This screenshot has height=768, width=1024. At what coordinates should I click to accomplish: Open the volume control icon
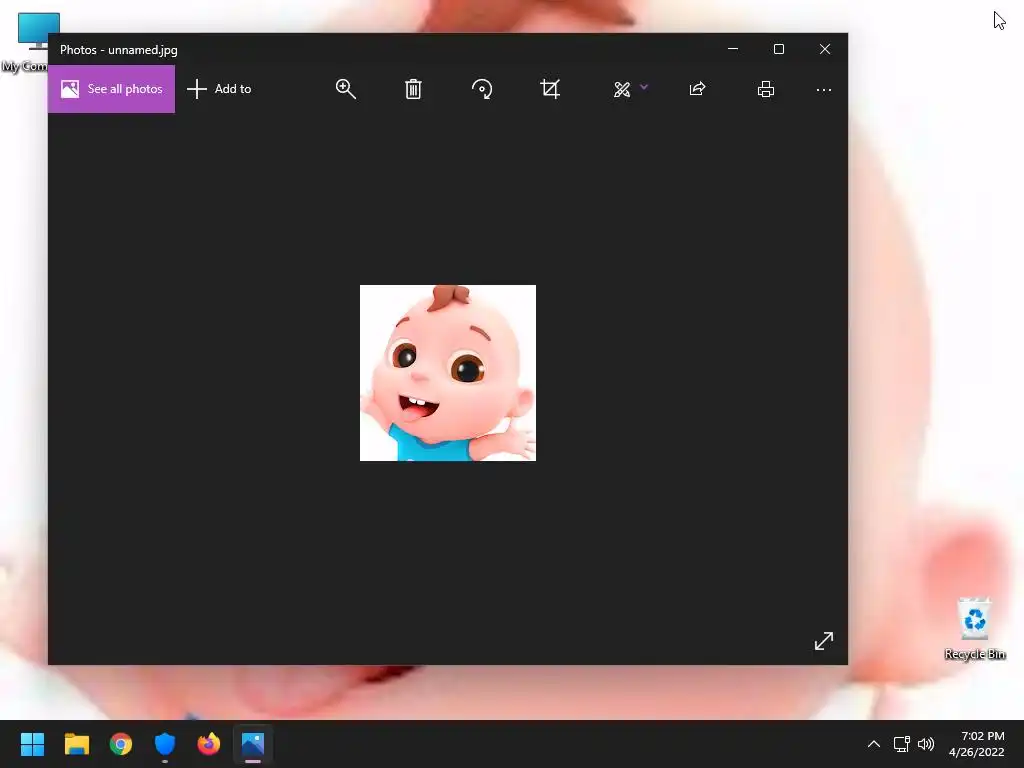pyautogui.click(x=926, y=744)
